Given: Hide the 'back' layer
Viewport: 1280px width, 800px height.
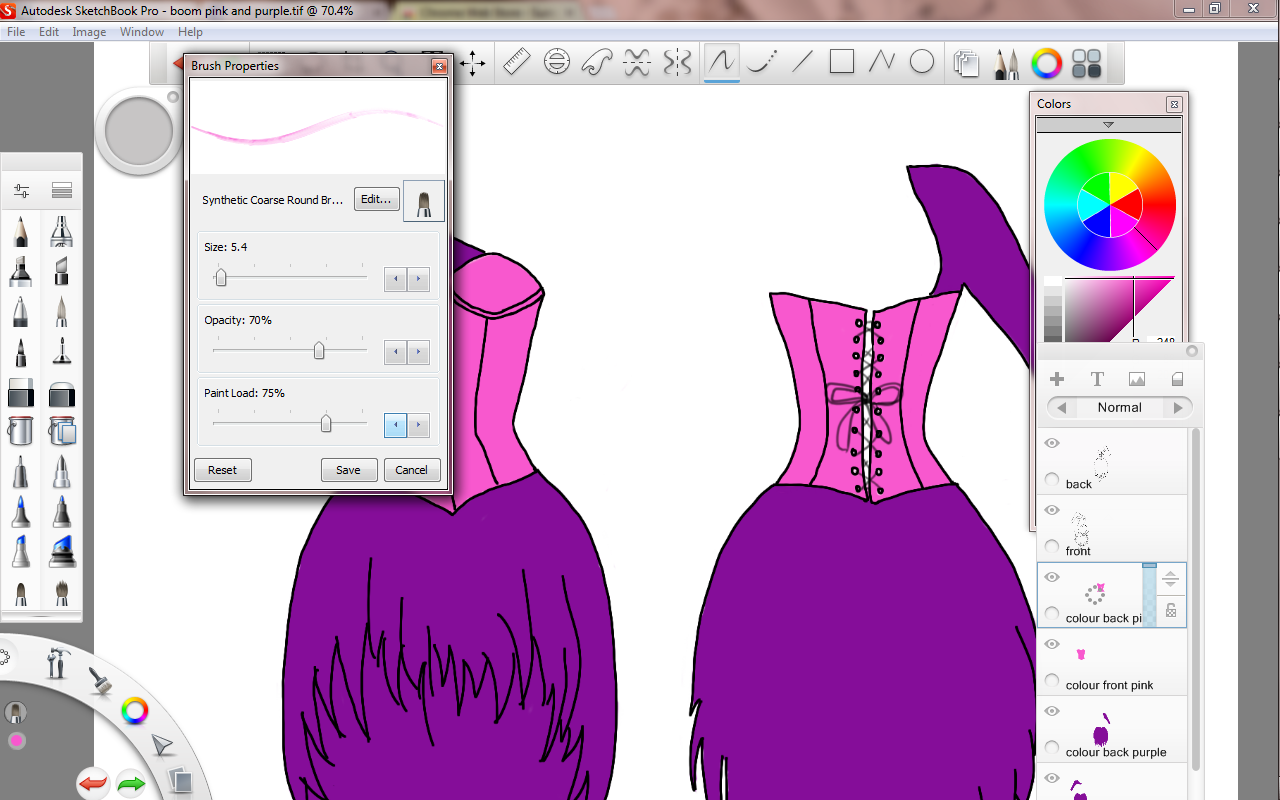Looking at the screenshot, I should click(x=1052, y=443).
